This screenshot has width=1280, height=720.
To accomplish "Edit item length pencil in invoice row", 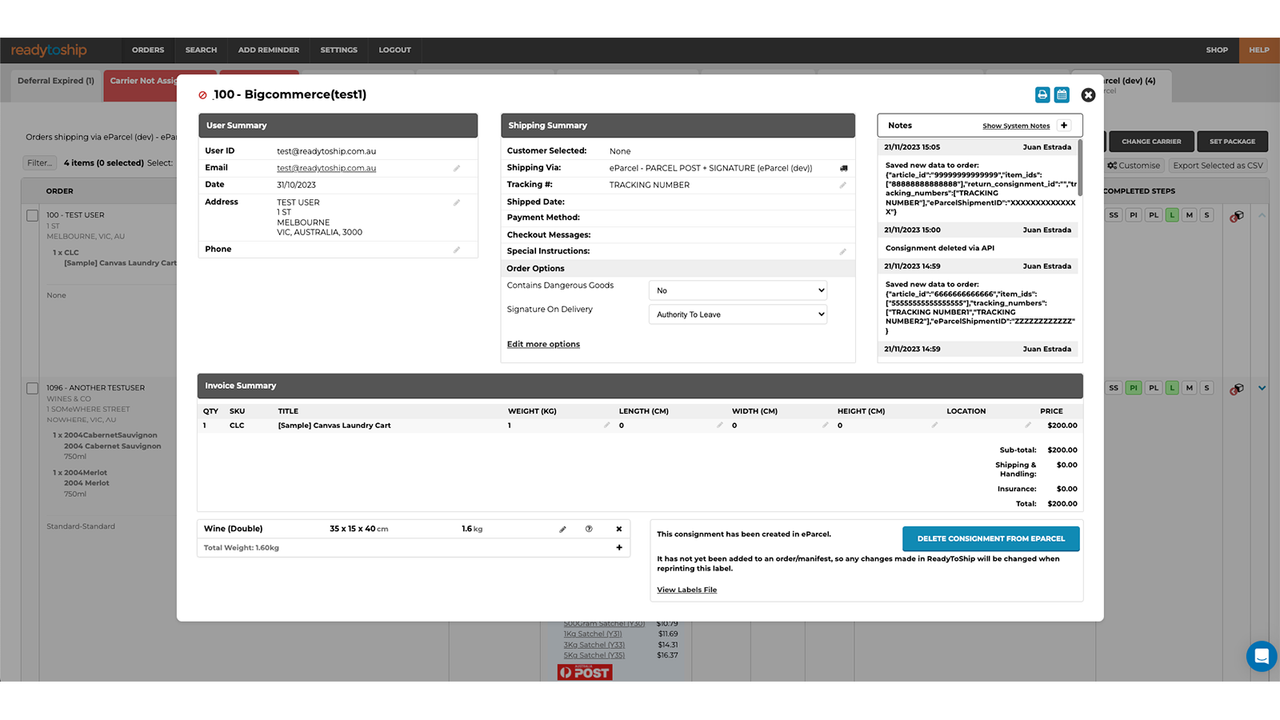I will point(720,425).
